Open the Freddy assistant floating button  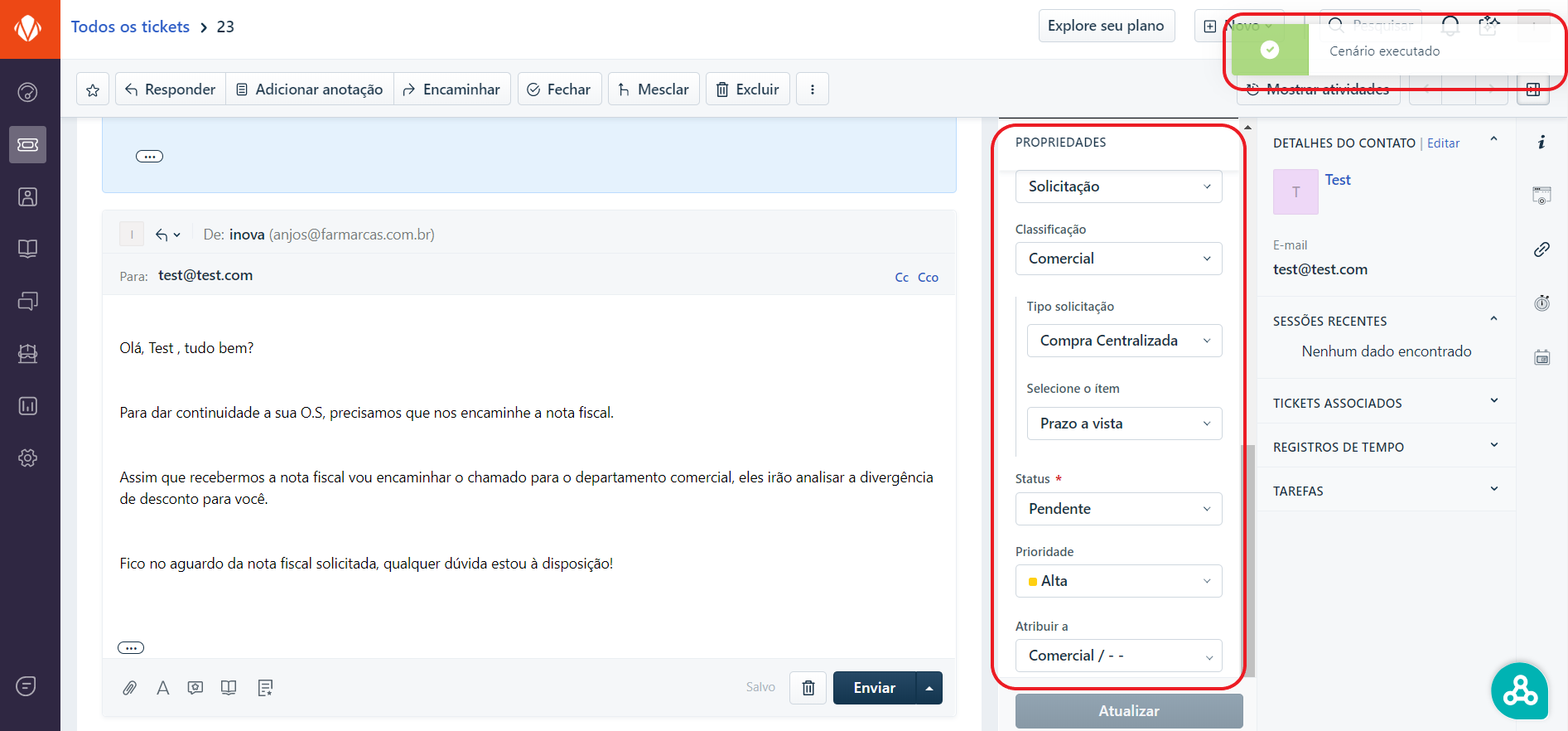1519,690
